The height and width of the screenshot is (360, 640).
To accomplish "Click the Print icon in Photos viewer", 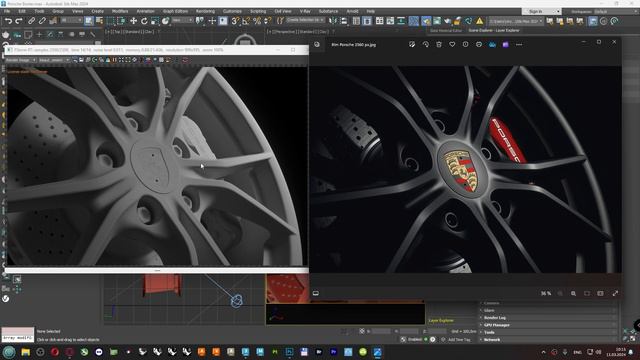I will point(479,44).
